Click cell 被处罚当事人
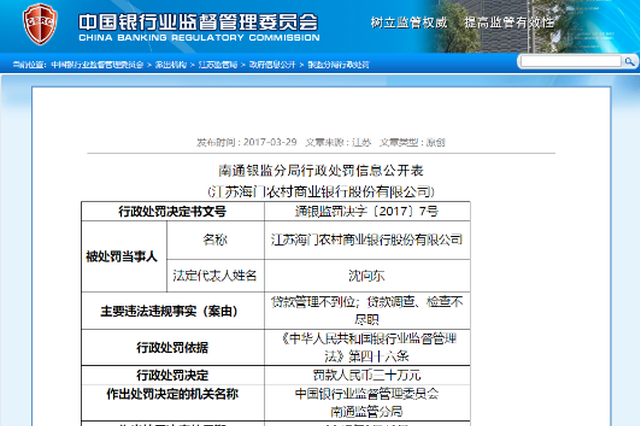 [124, 256]
